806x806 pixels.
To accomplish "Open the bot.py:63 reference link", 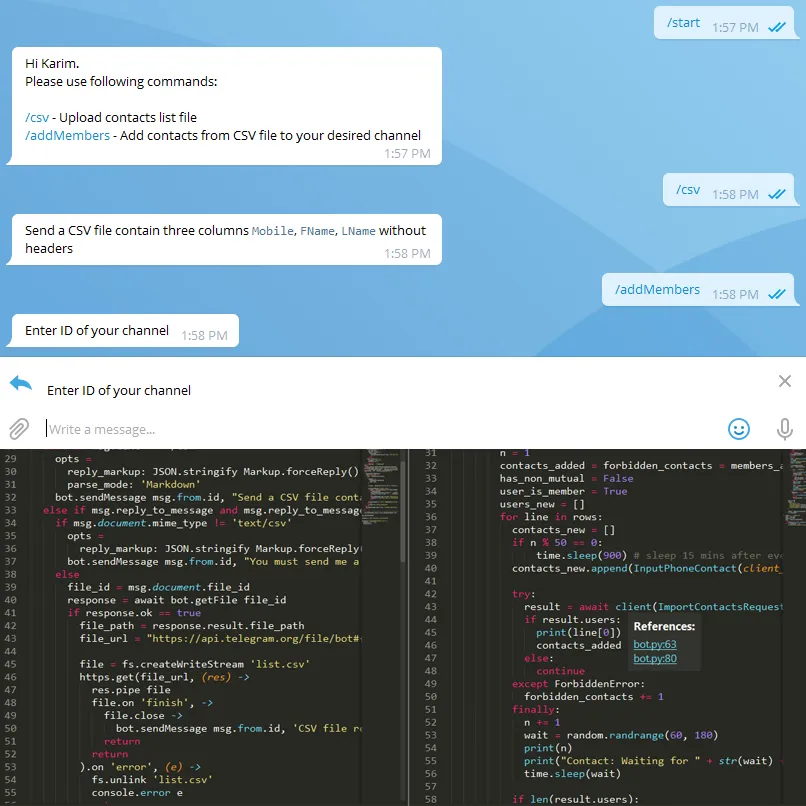I will pyautogui.click(x=655, y=644).
